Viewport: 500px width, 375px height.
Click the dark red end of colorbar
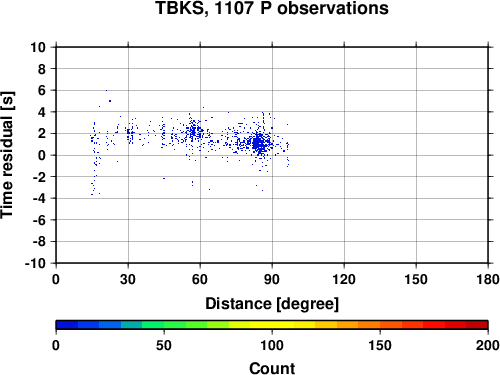tap(477, 325)
